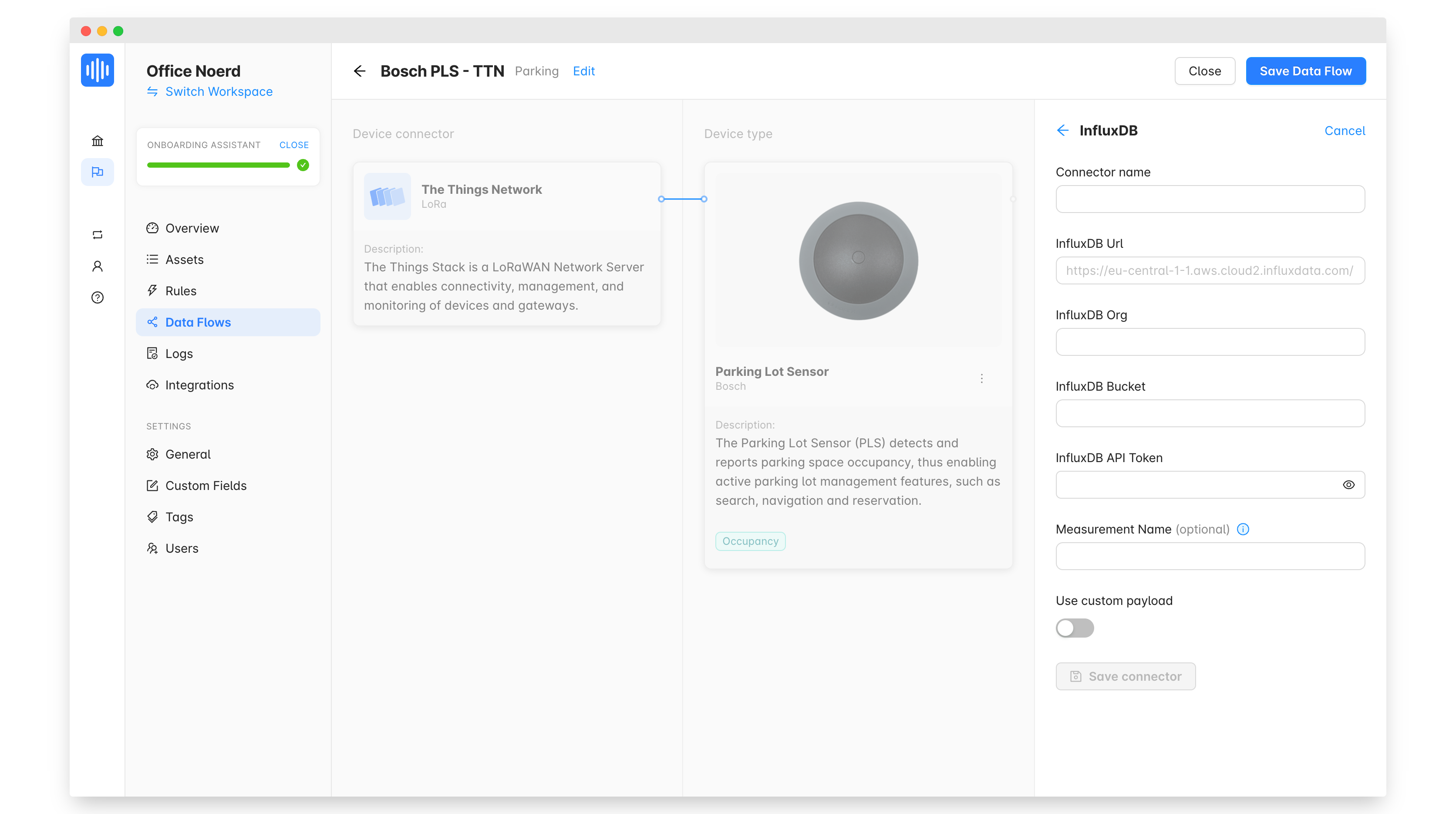Focus the InfluxDB API Token field
Viewport: 1456px width, 814px height.
pyautogui.click(x=1210, y=484)
